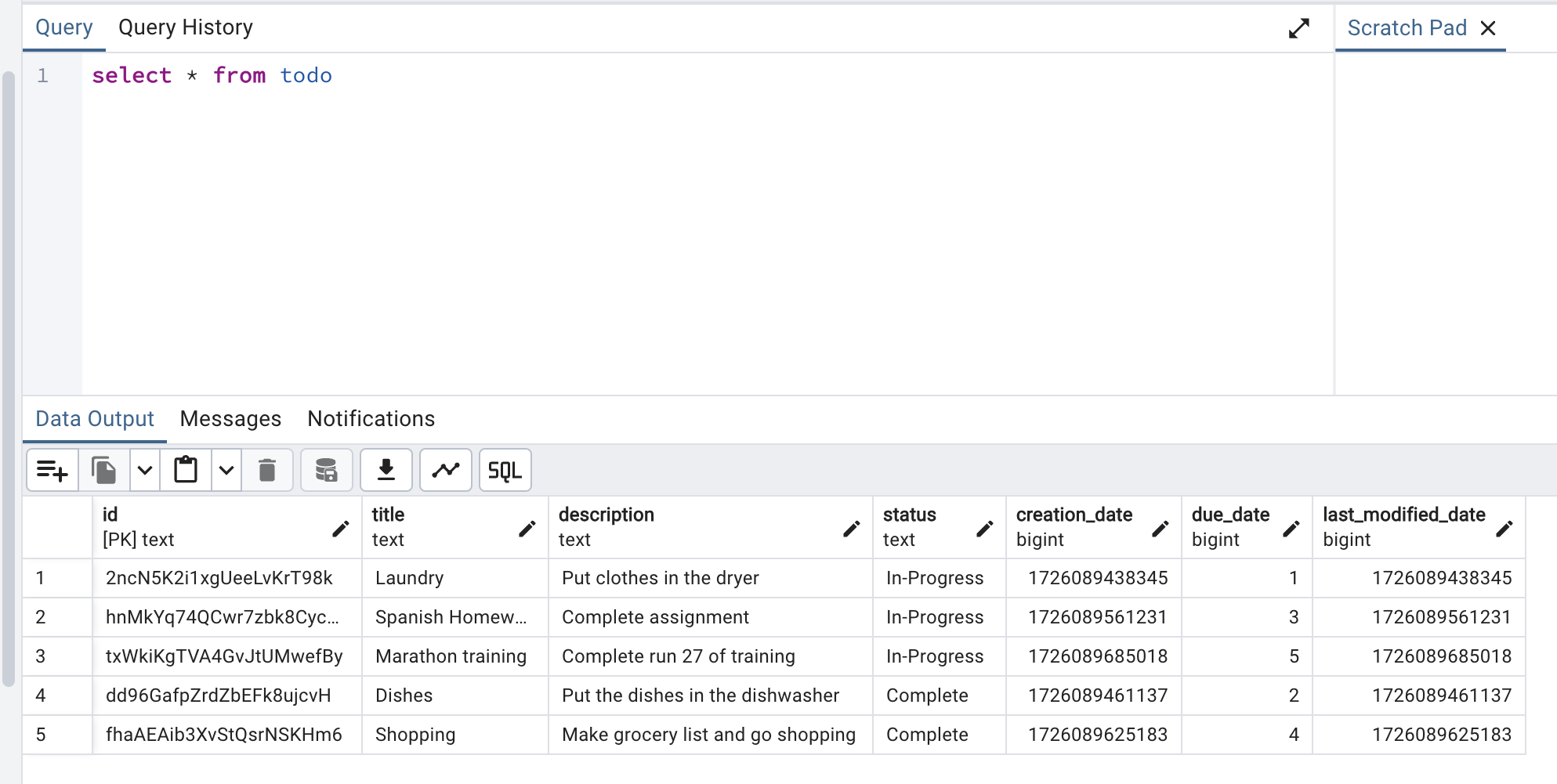Download the query results as file
Viewport: 1557px width, 784px height.
point(386,471)
